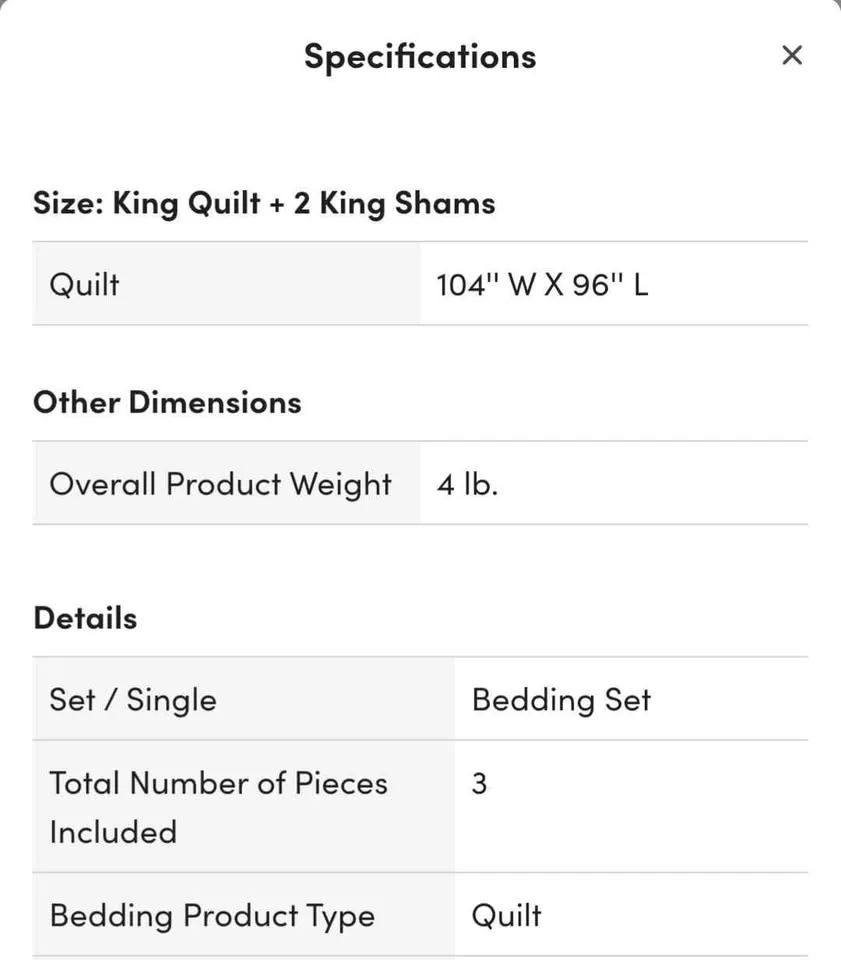Click the Specifications modal title
841x960 pixels.
[x=419, y=56]
